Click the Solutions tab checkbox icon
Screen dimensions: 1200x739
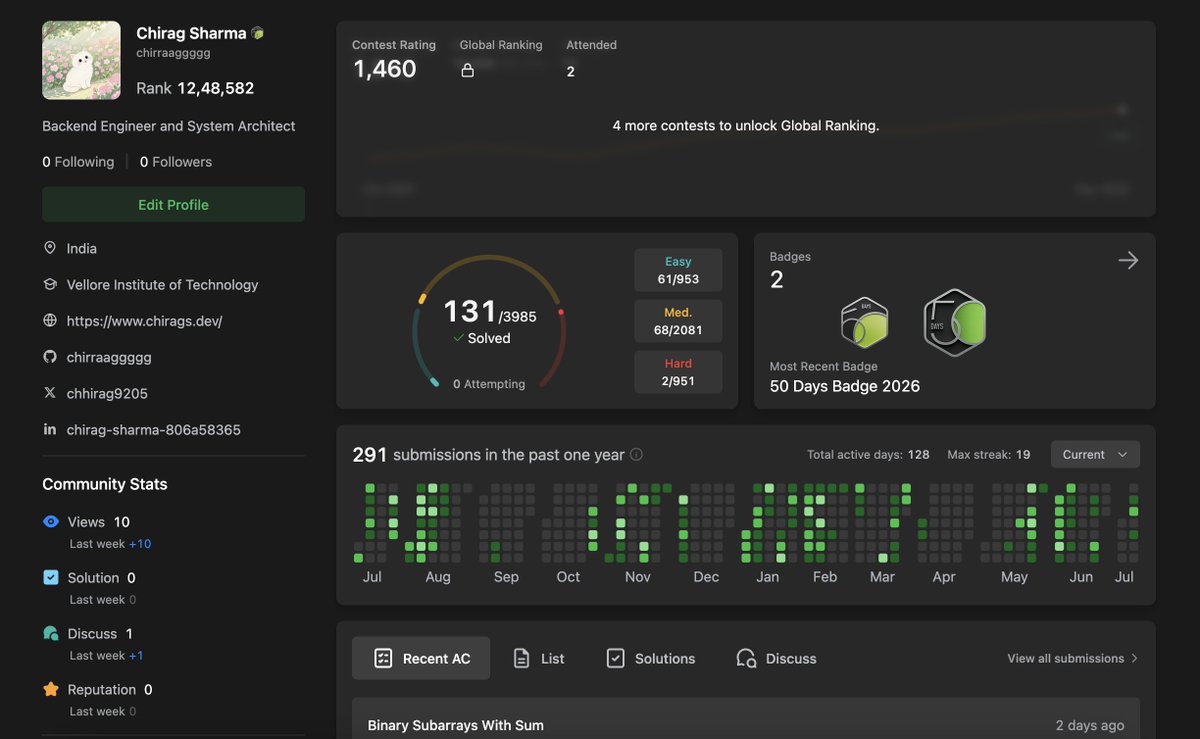point(616,658)
